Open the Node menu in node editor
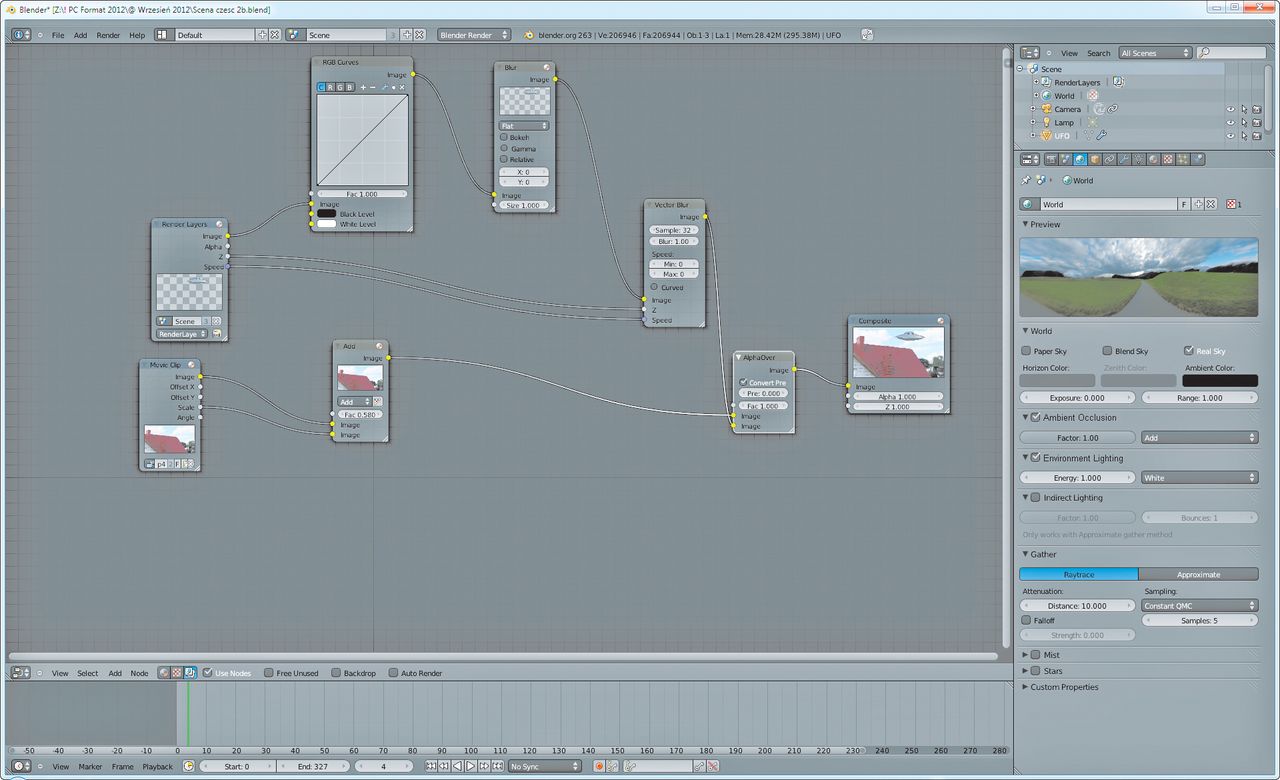 pyautogui.click(x=139, y=673)
